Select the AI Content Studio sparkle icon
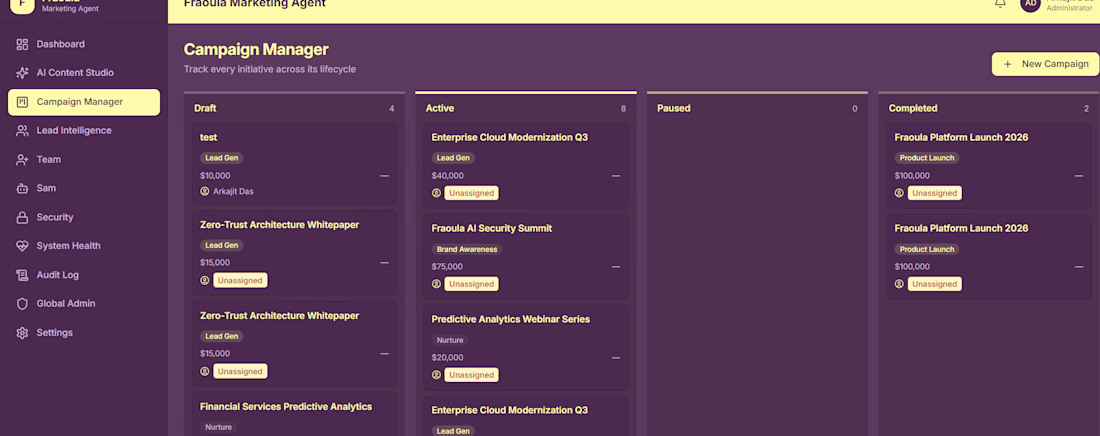The height and width of the screenshot is (436, 1100). (x=22, y=73)
